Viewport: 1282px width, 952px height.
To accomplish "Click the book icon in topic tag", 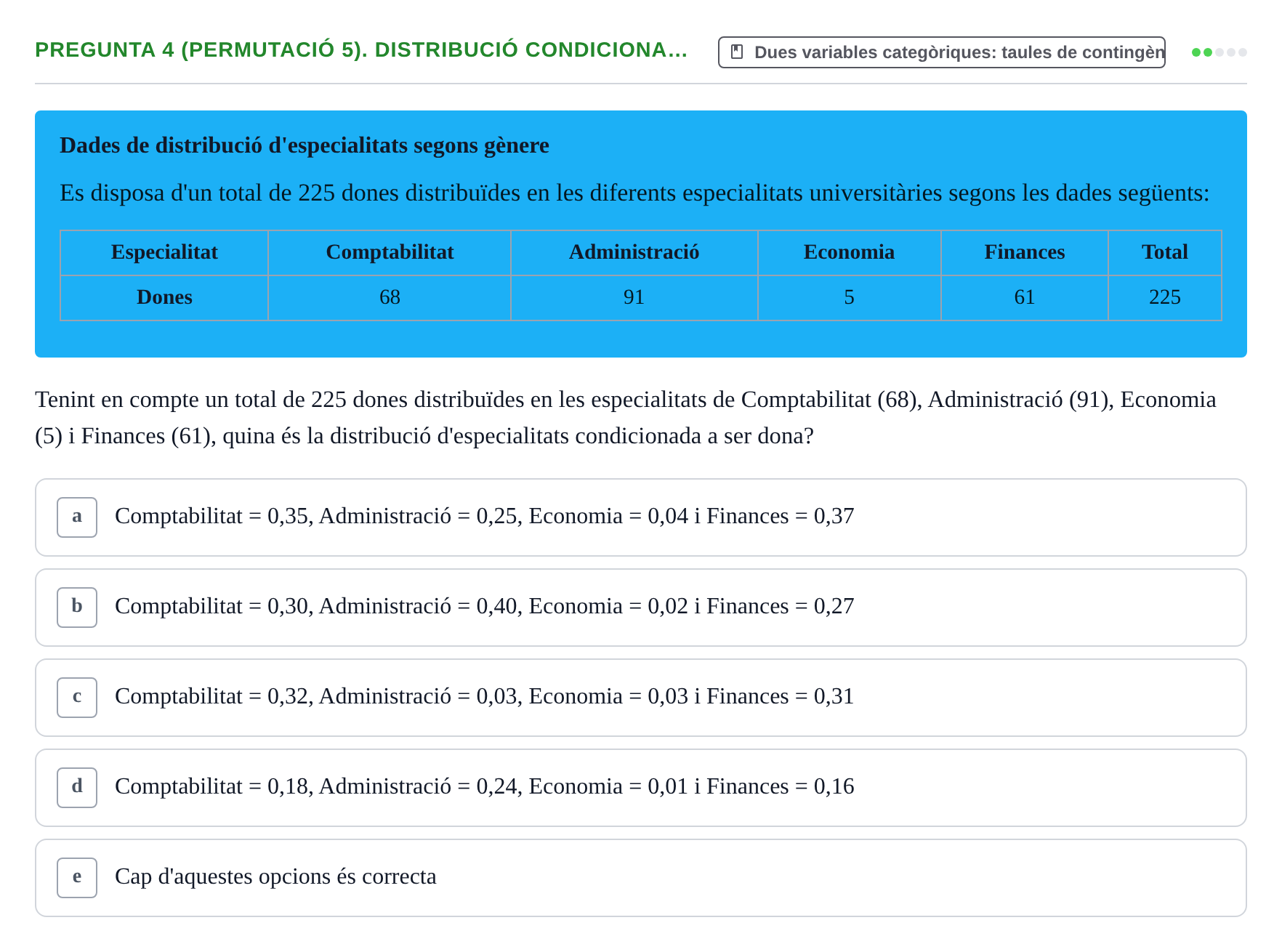I will 736,52.
